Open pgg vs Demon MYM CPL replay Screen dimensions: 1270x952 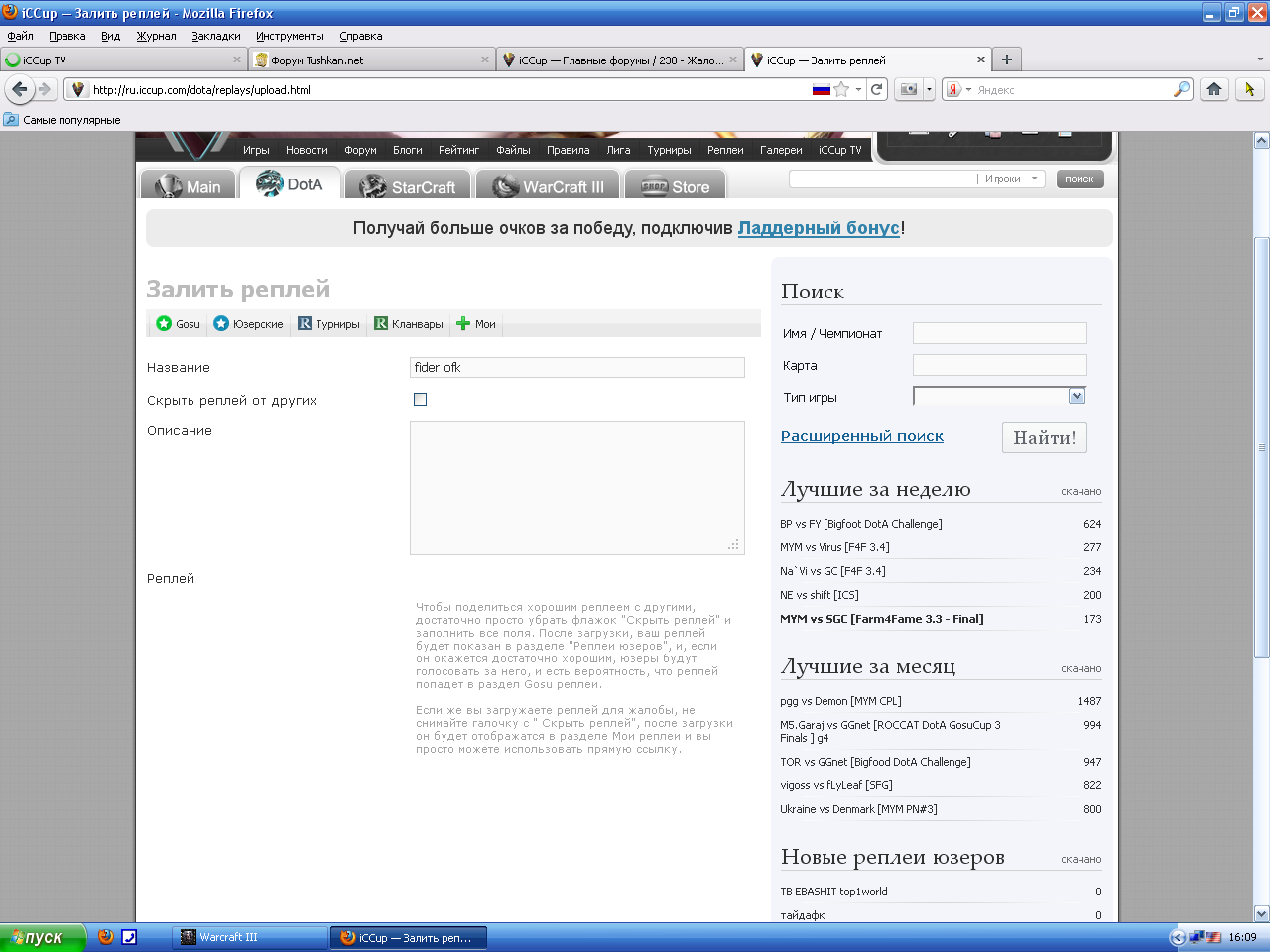click(x=840, y=701)
